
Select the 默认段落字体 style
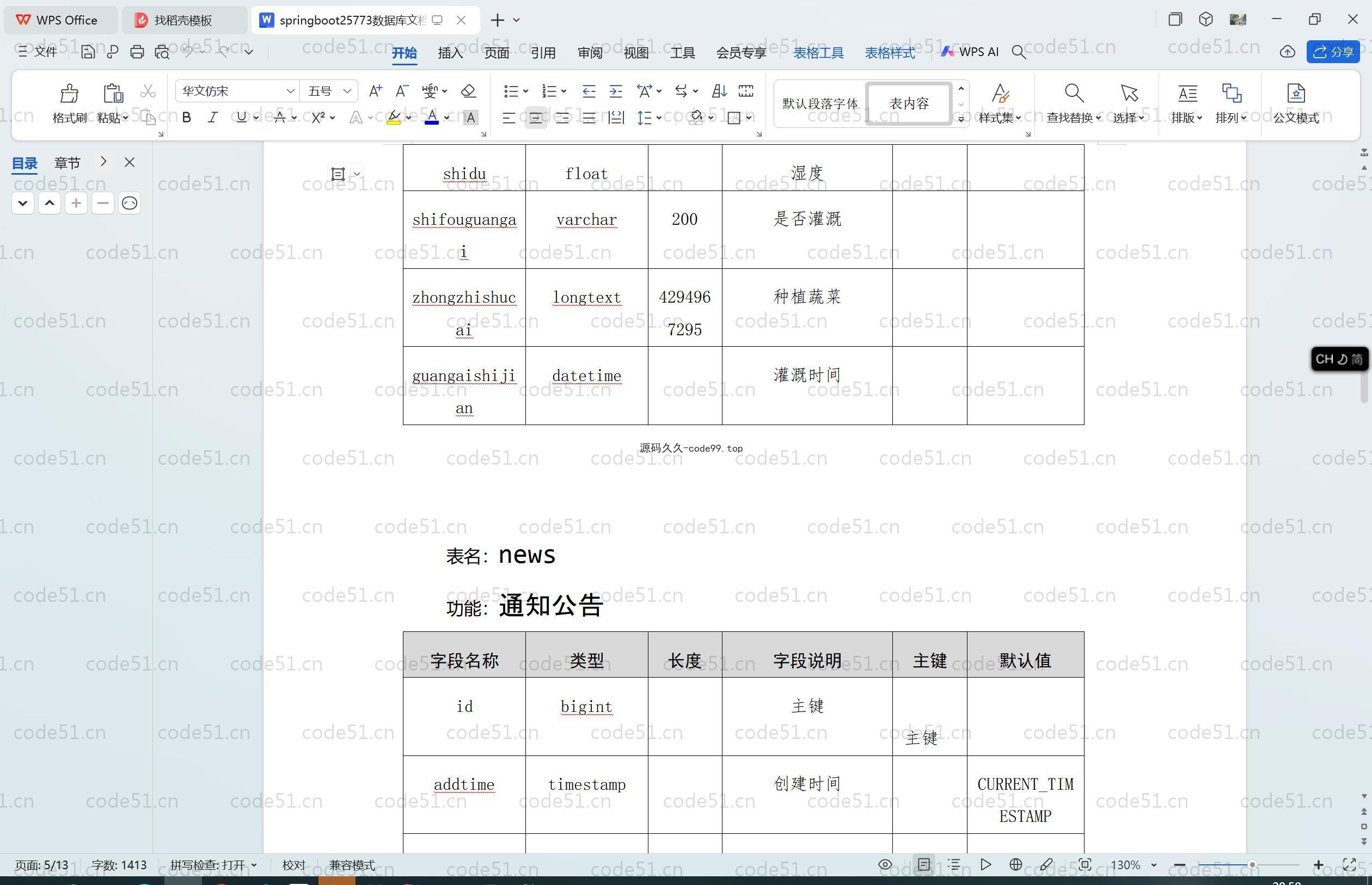pyautogui.click(x=819, y=103)
